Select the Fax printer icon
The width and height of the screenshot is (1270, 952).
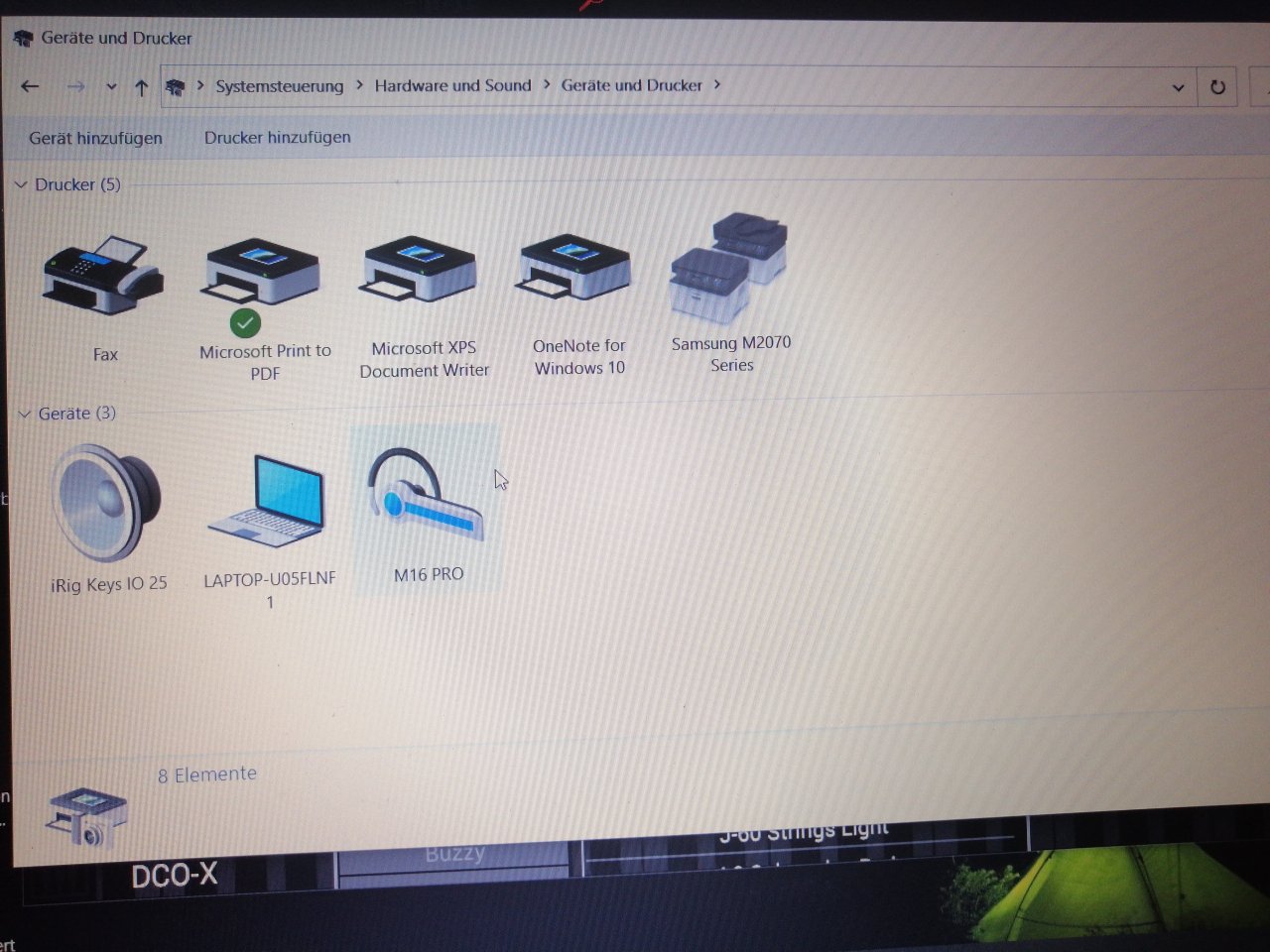click(x=102, y=277)
